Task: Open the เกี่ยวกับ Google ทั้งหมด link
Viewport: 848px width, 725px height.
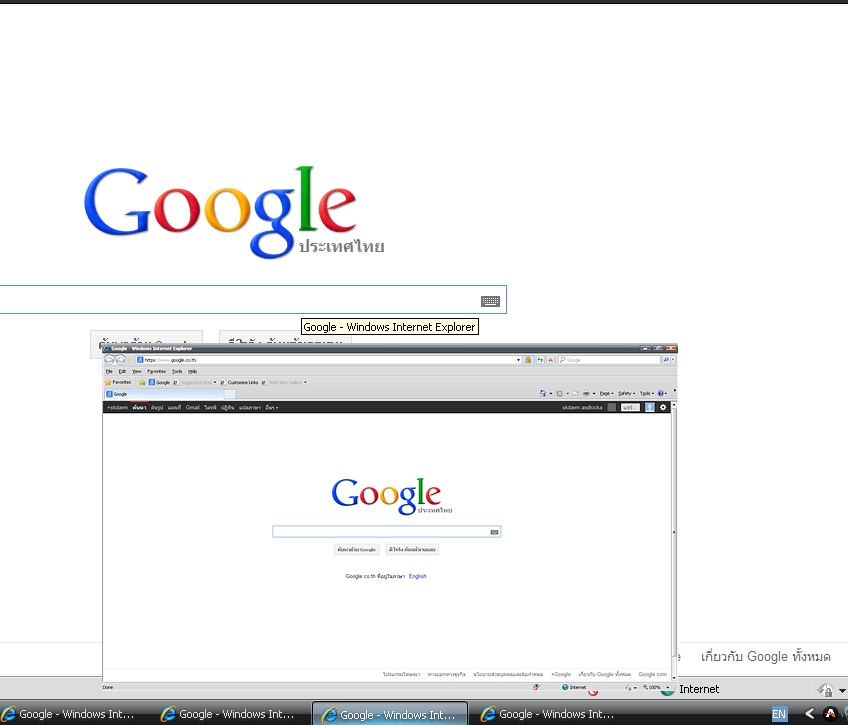Action: click(765, 656)
